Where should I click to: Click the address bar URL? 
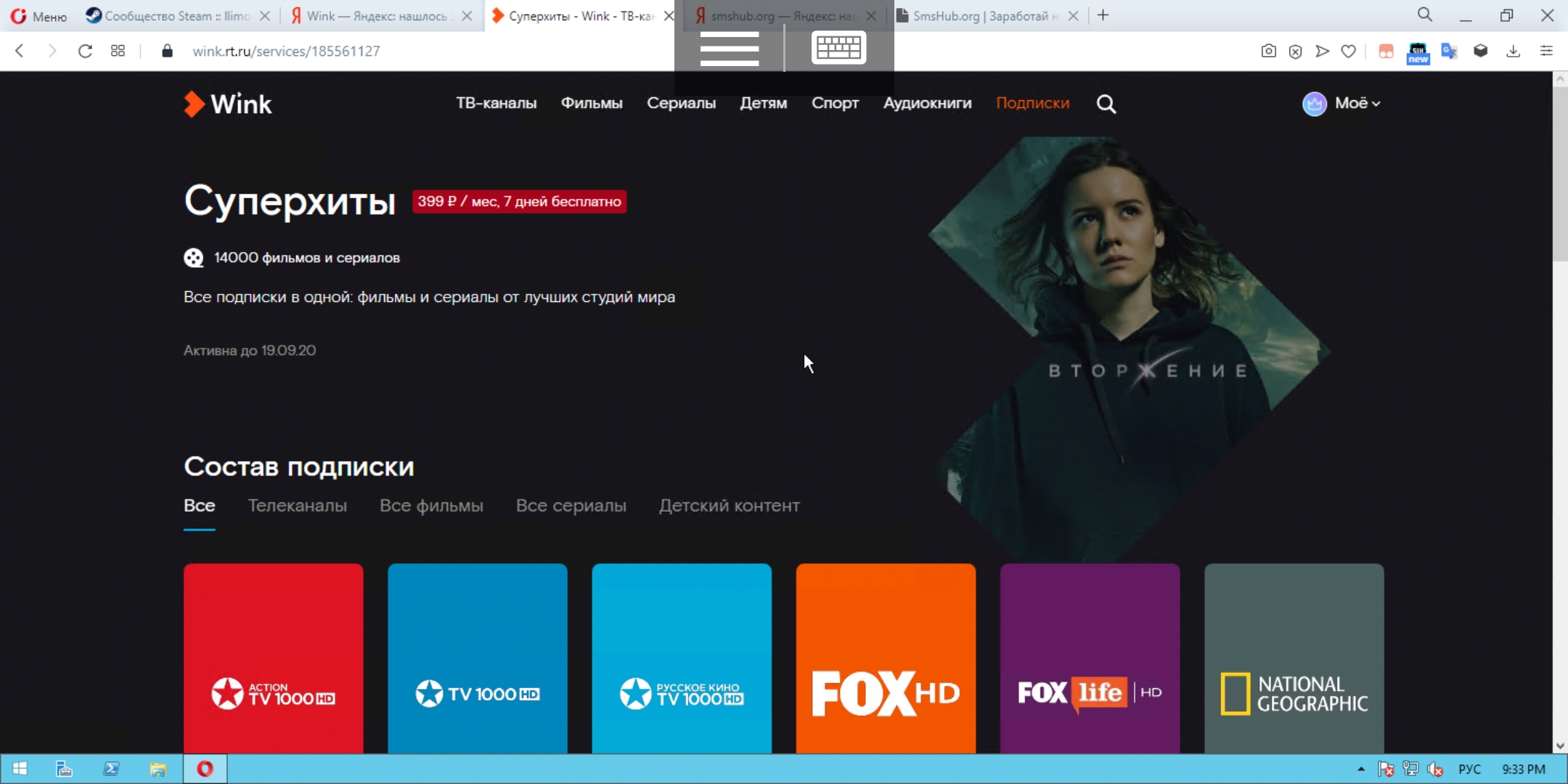[286, 51]
